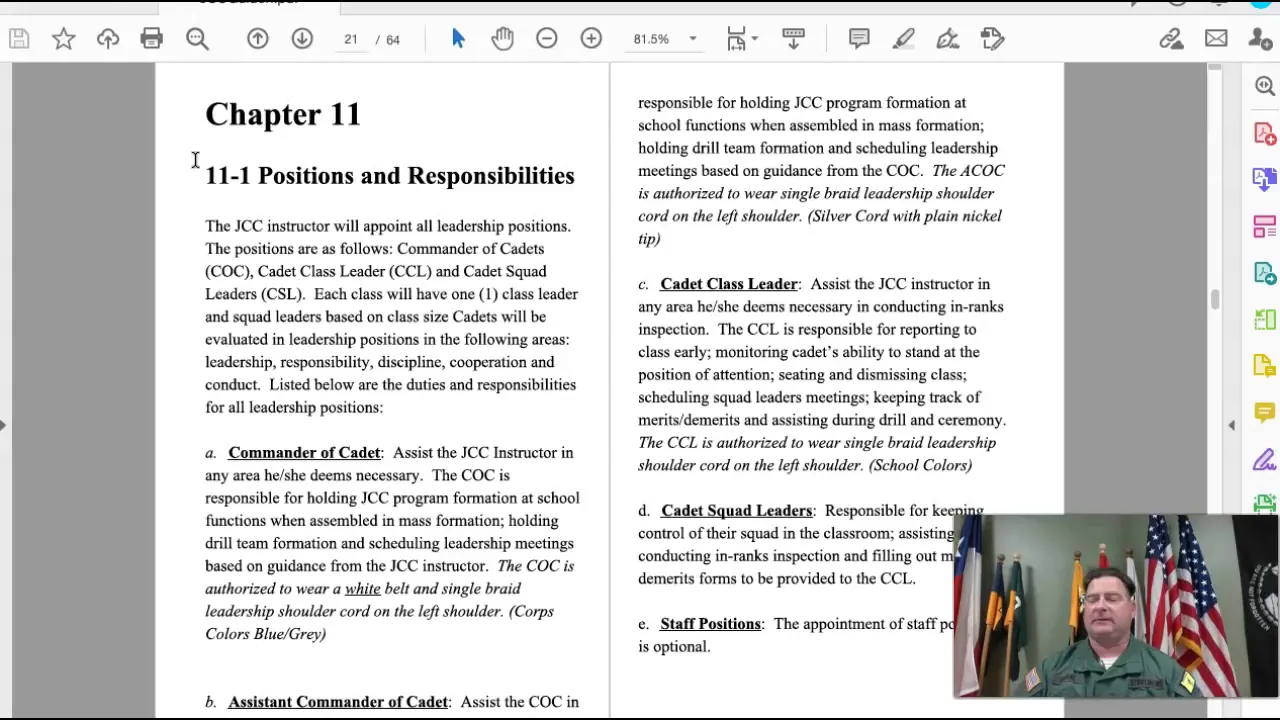
Task: Click the 'Commander of Cadet' underlined title
Action: click(304, 453)
